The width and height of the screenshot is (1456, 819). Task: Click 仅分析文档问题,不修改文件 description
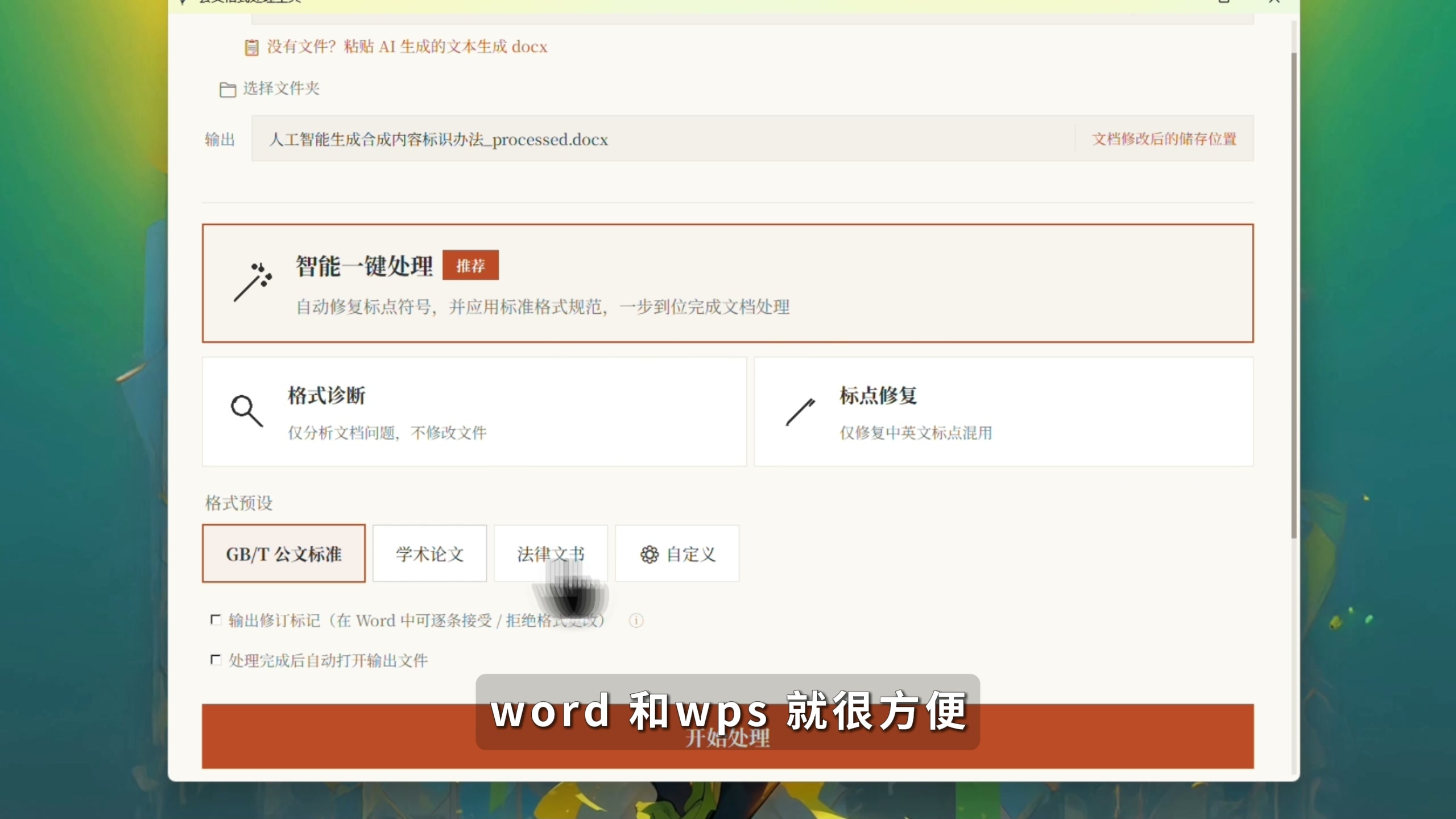[387, 433]
